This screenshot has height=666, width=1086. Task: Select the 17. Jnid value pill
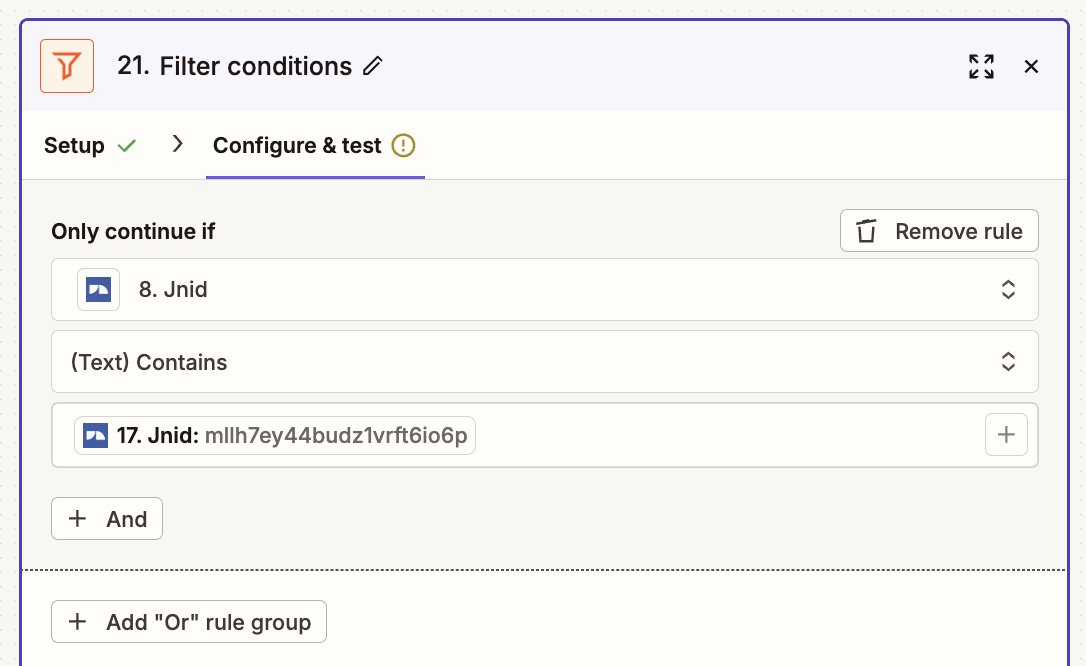point(275,435)
